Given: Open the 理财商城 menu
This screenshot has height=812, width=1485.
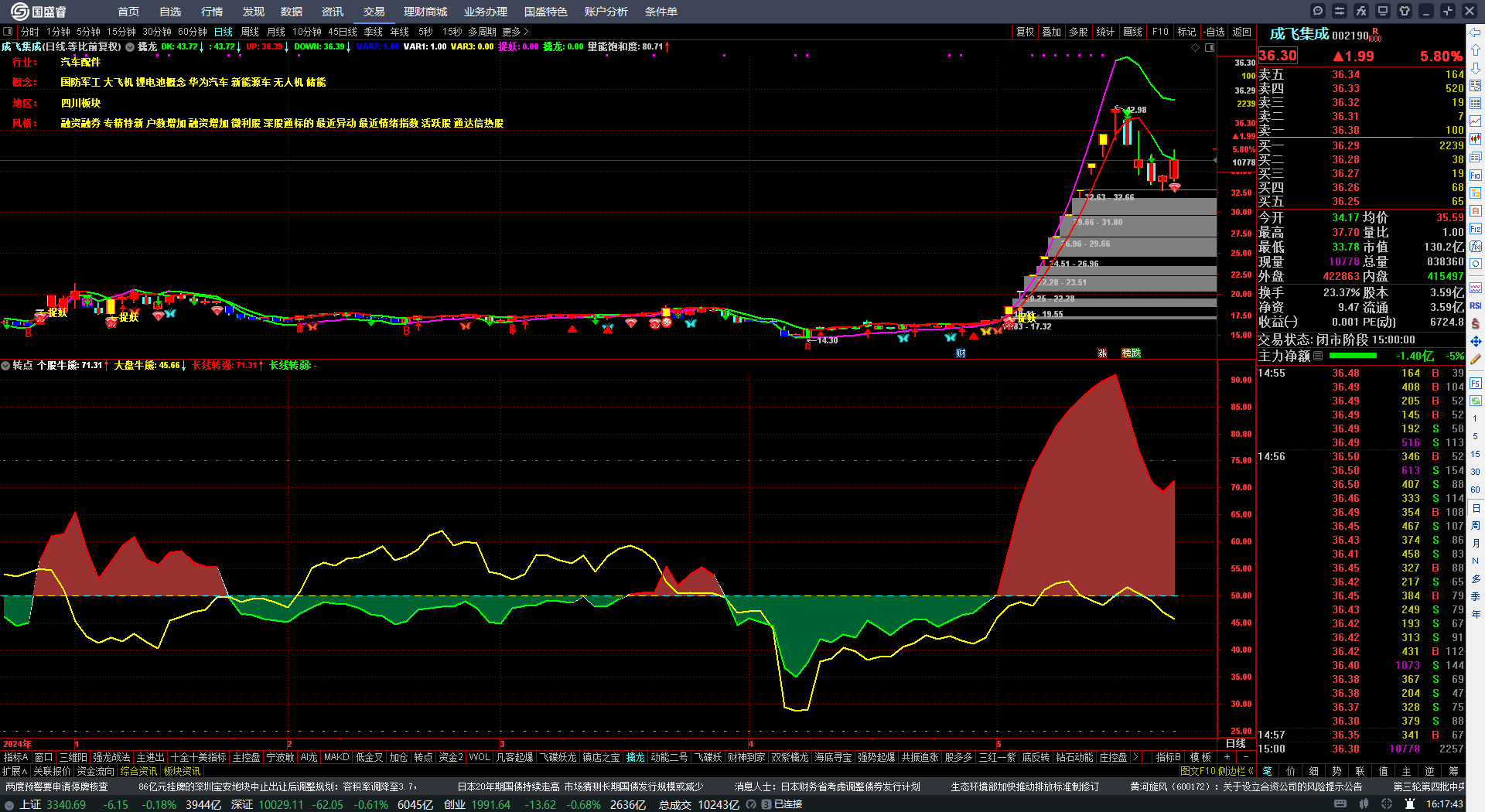Looking at the screenshot, I should (425, 12).
